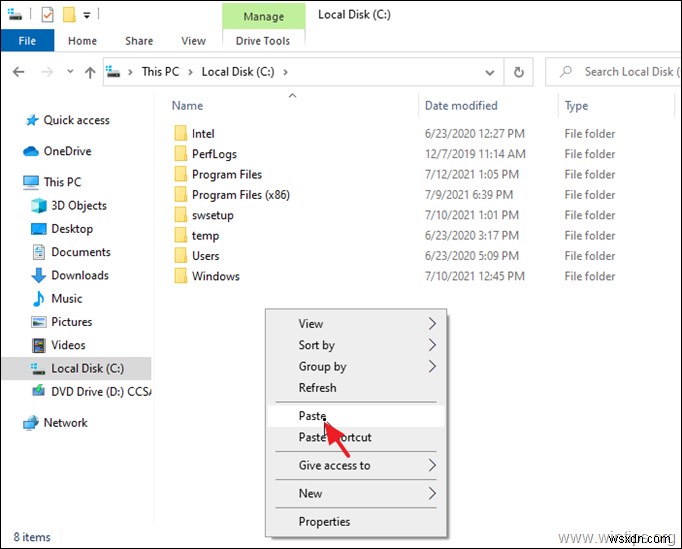Switch to the Share ribbon tab

[139, 41]
